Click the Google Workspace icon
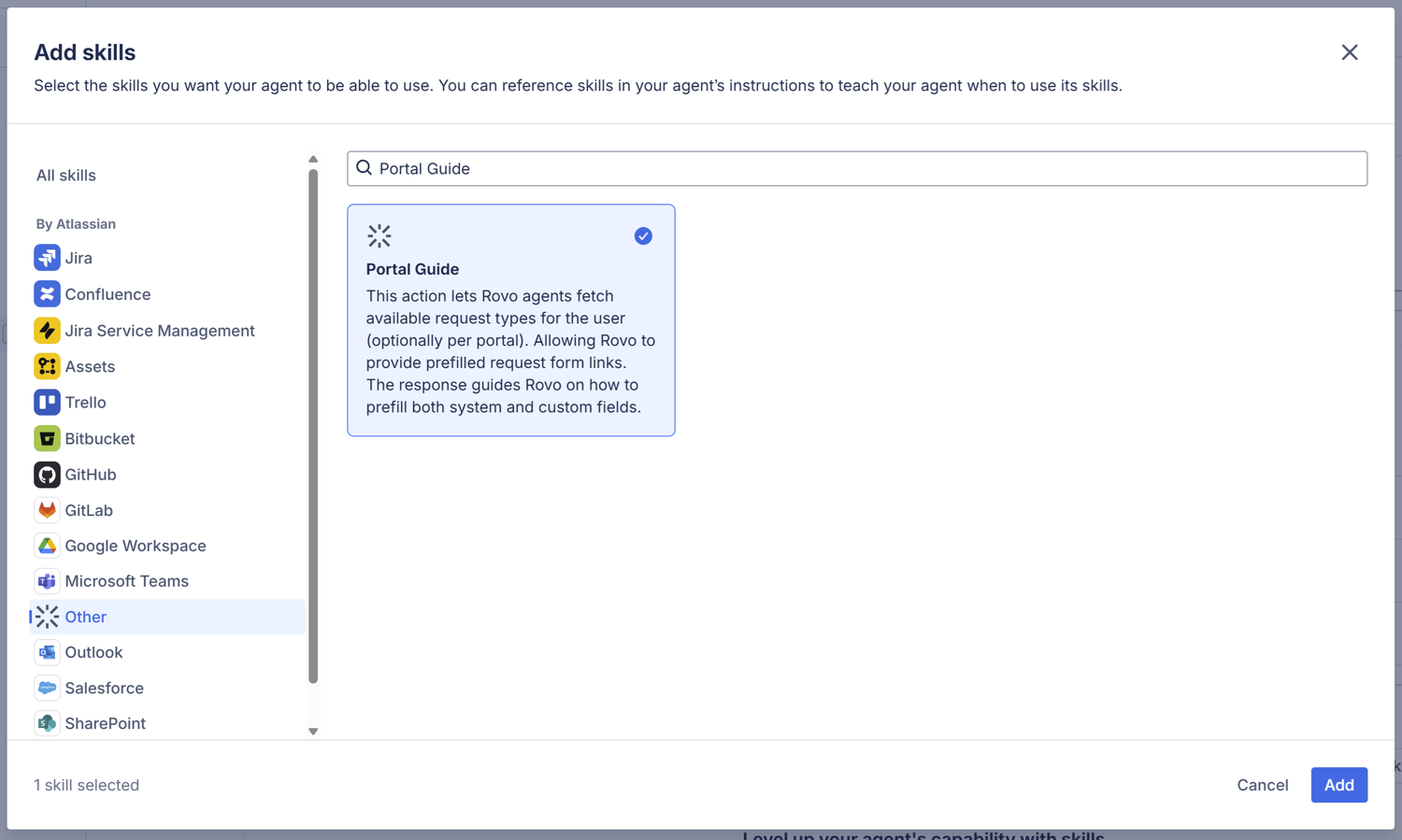 coord(47,546)
